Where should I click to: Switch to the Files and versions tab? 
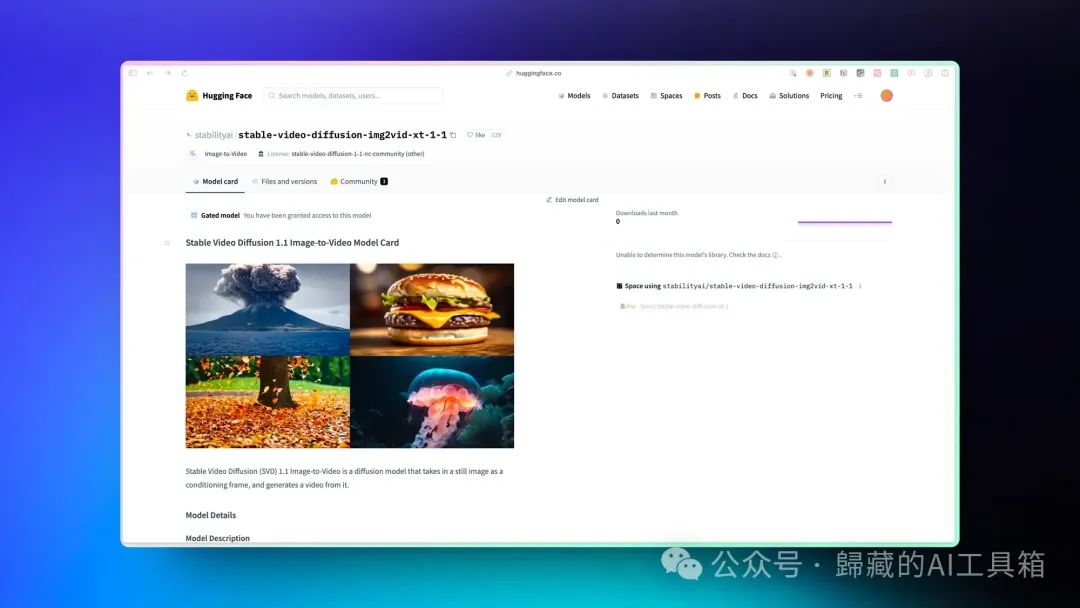tap(284, 182)
